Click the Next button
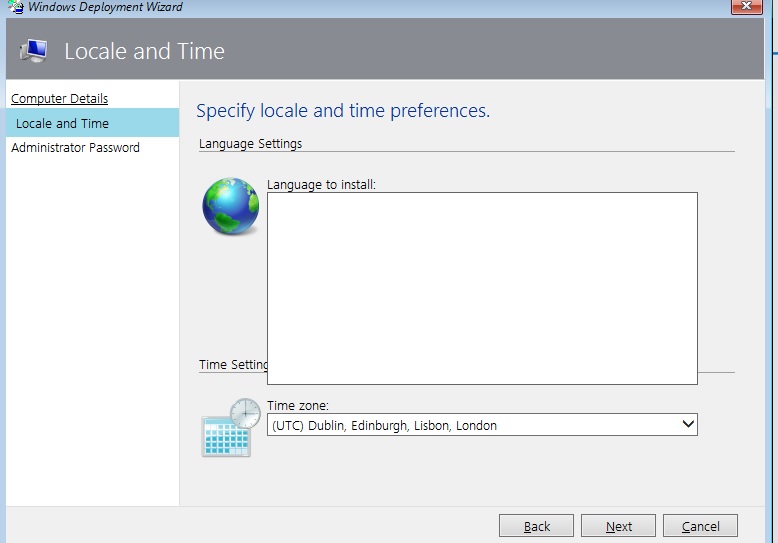 [x=619, y=526]
